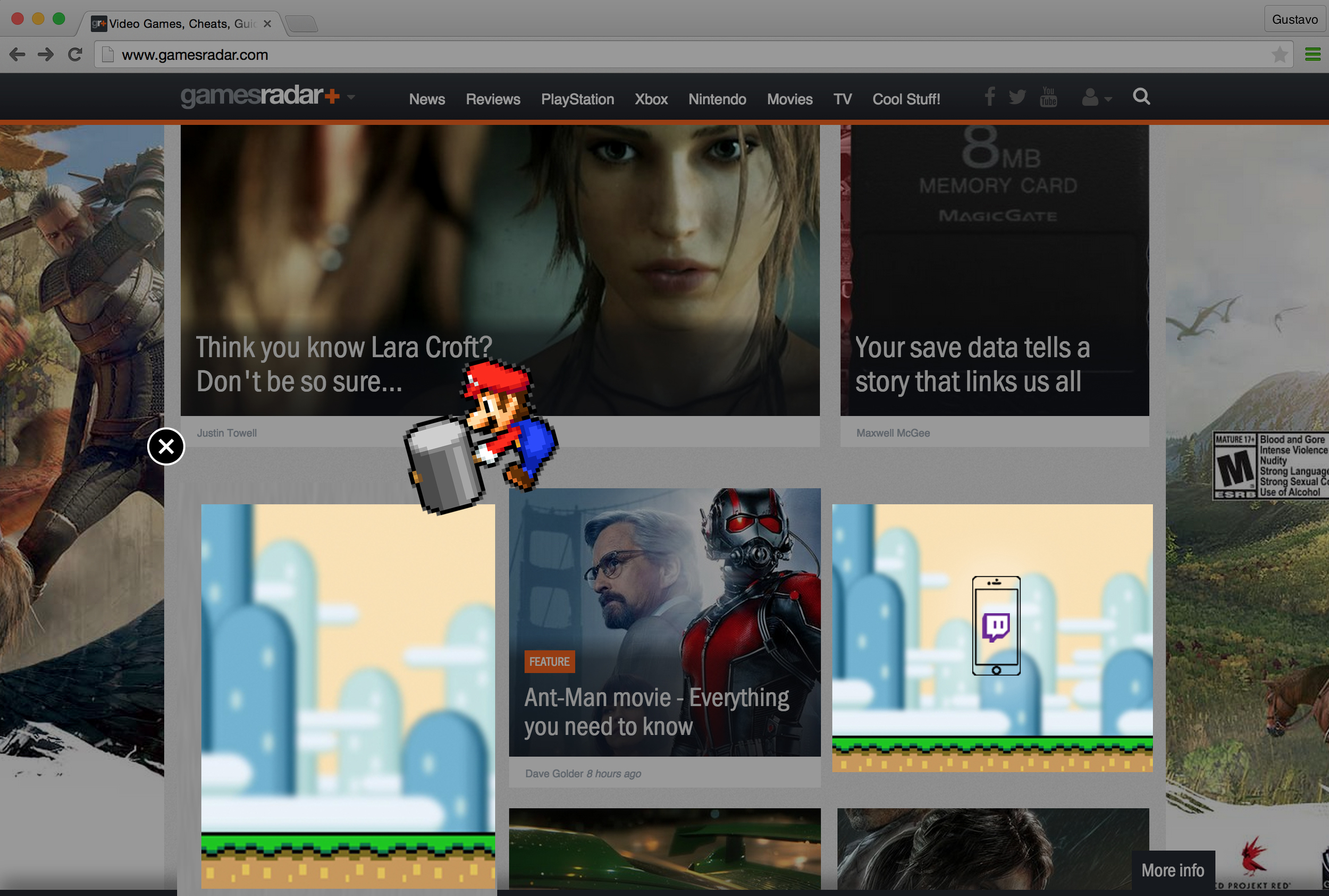Viewport: 1329px width, 896px height.
Task: Click the CD Projekt Red logo
Action: (1254, 861)
